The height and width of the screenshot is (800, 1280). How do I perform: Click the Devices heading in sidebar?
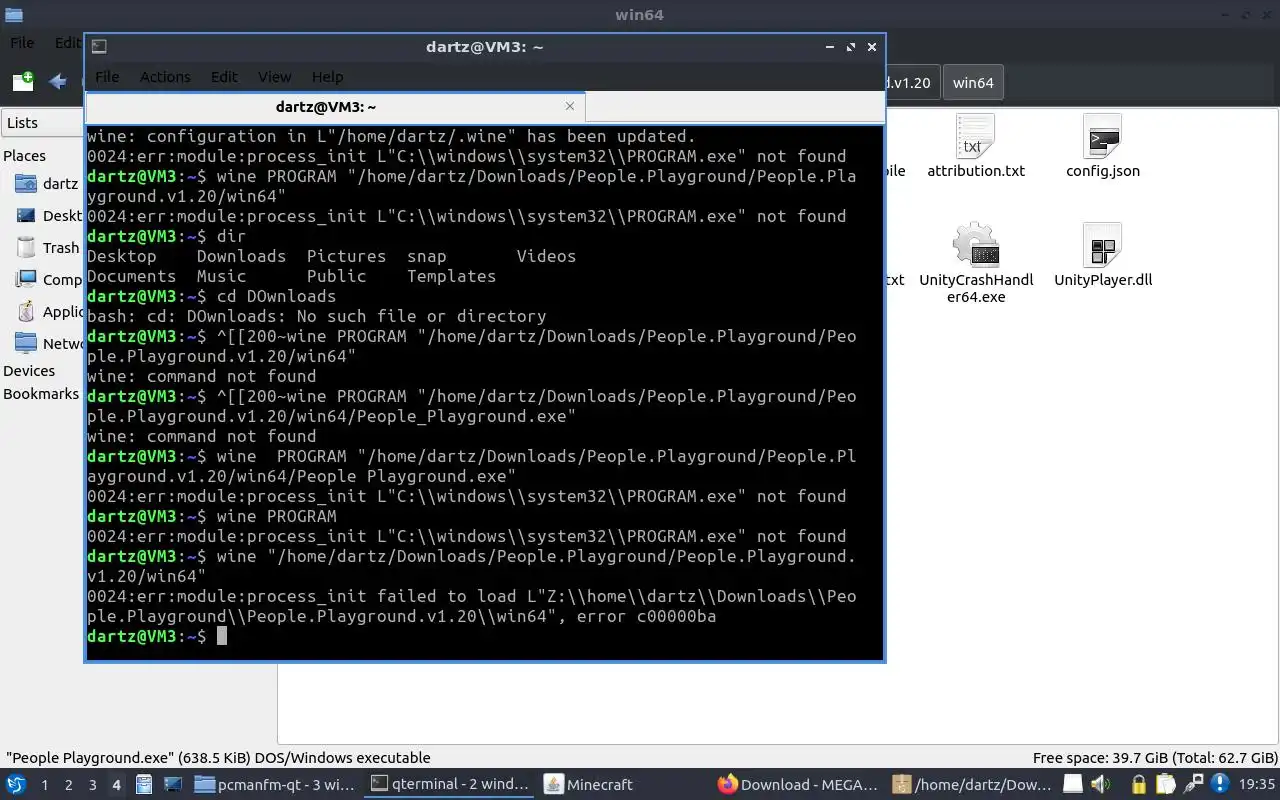click(29, 371)
